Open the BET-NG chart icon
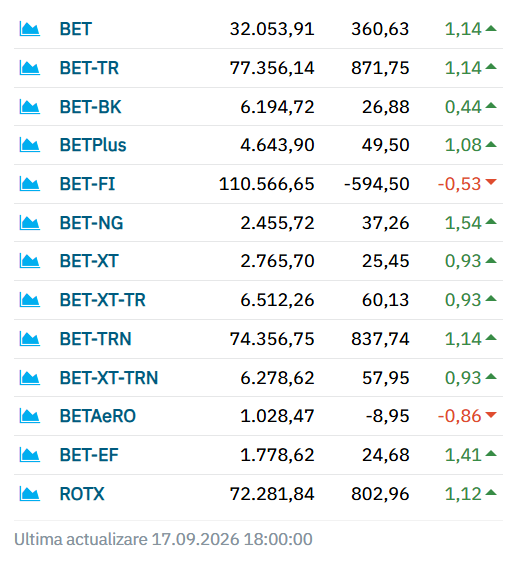The image size is (512, 565). [x=30, y=223]
